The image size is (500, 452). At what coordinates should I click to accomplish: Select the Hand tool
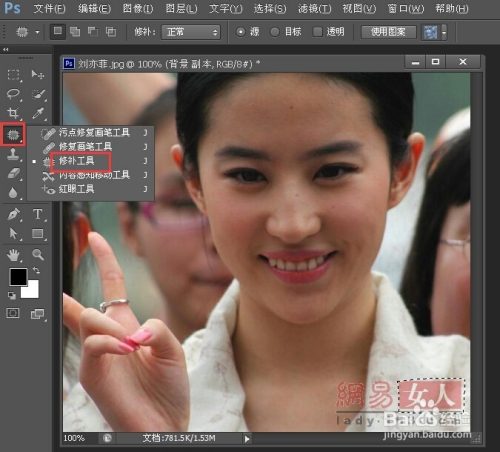coord(13,255)
